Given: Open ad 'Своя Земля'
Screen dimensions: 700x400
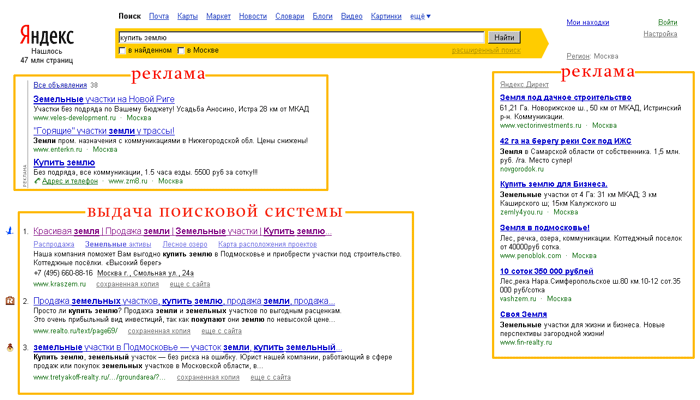Looking at the screenshot, I should pyautogui.click(x=523, y=314).
